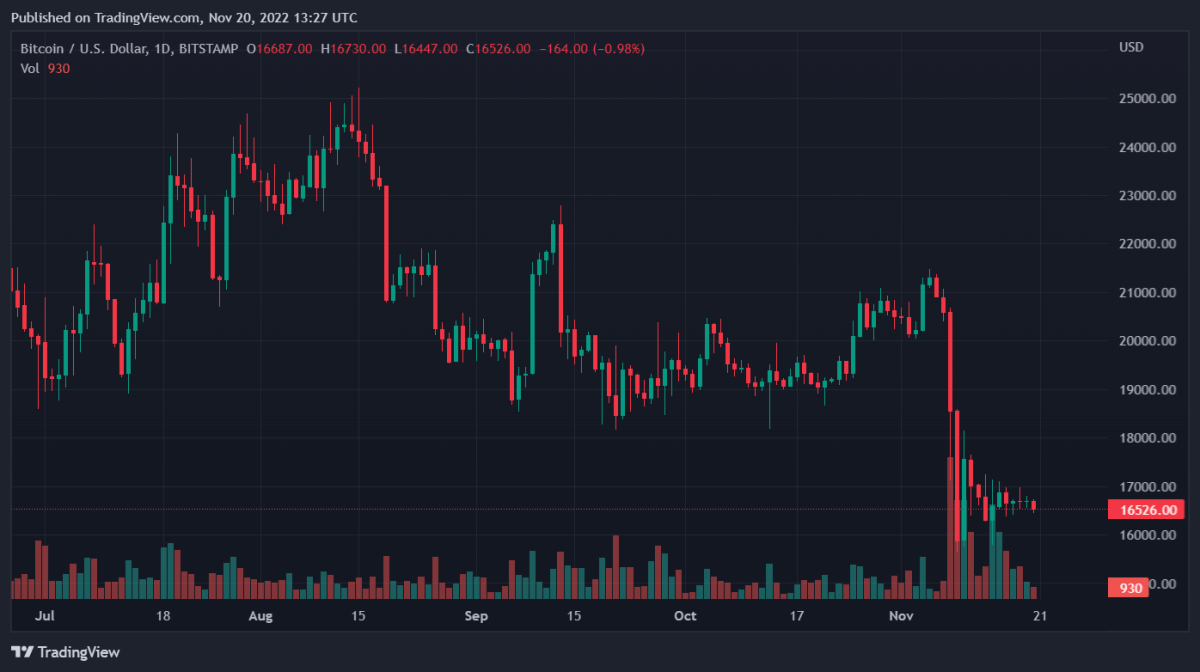
Task: Click the −164.00 (−0.98%) change value
Action: pyautogui.click(x=594, y=48)
